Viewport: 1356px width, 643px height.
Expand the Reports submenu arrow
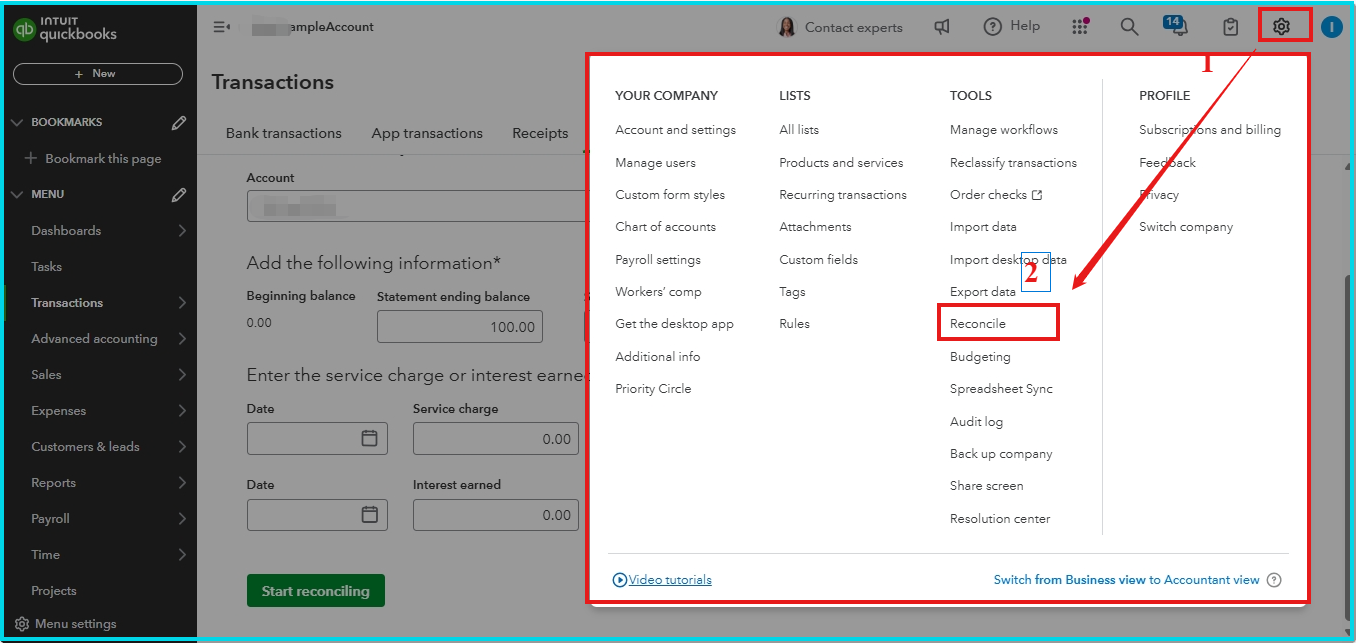(x=182, y=483)
